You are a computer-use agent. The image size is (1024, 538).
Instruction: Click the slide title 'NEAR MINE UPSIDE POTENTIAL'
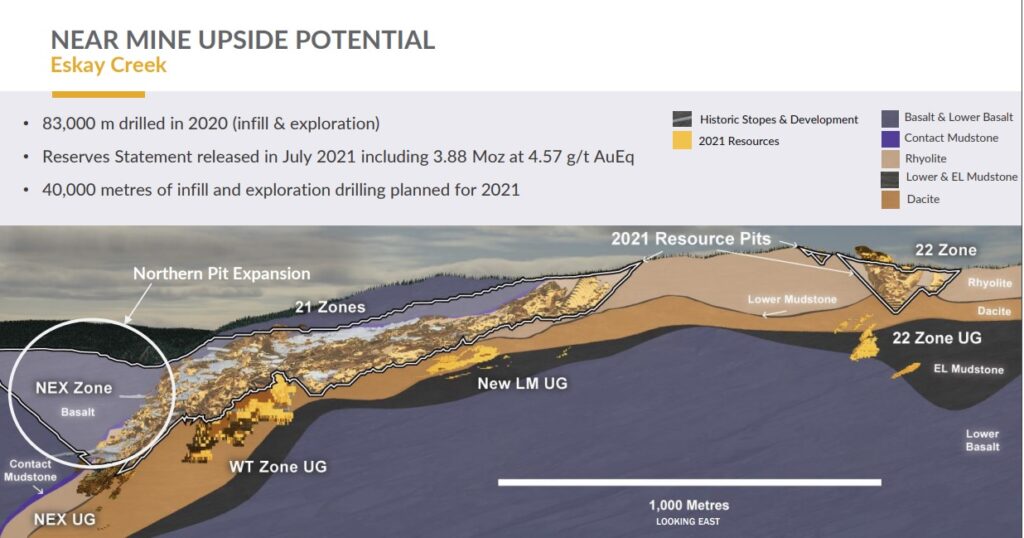tap(242, 40)
